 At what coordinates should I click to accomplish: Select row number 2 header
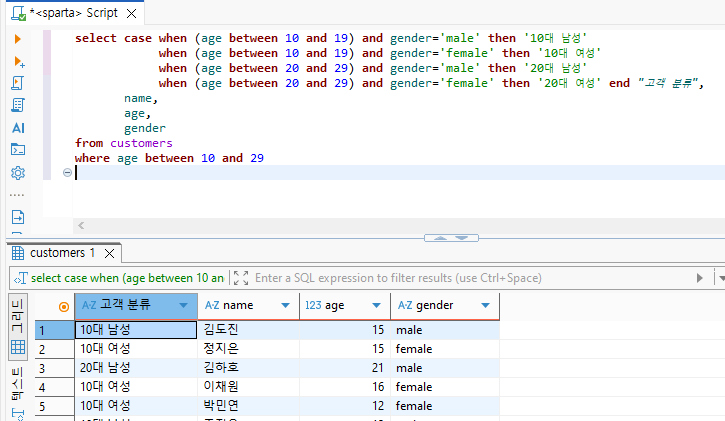[x=55, y=349]
